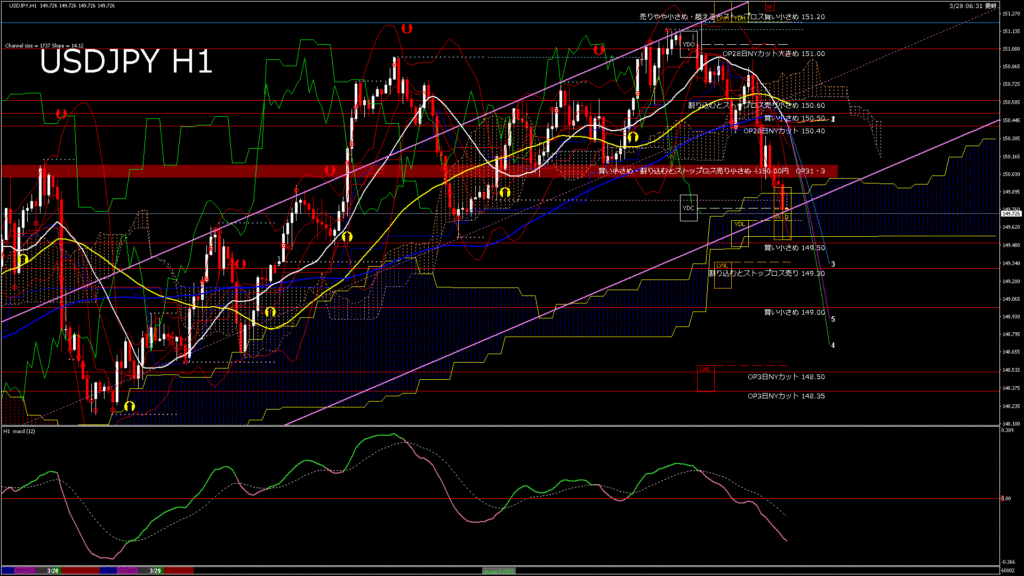The image size is (1024, 576).
Task: Click the large USDJPY H1 title text
Action: tap(126, 64)
